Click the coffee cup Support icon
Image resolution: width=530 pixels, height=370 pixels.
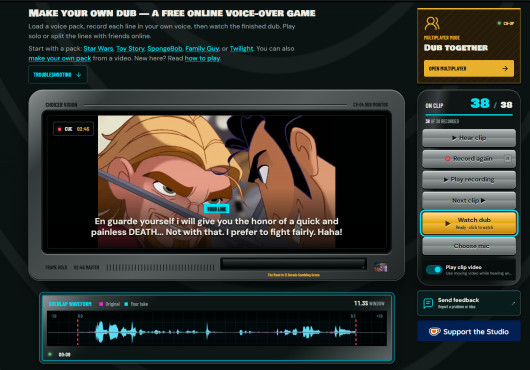pos(434,331)
